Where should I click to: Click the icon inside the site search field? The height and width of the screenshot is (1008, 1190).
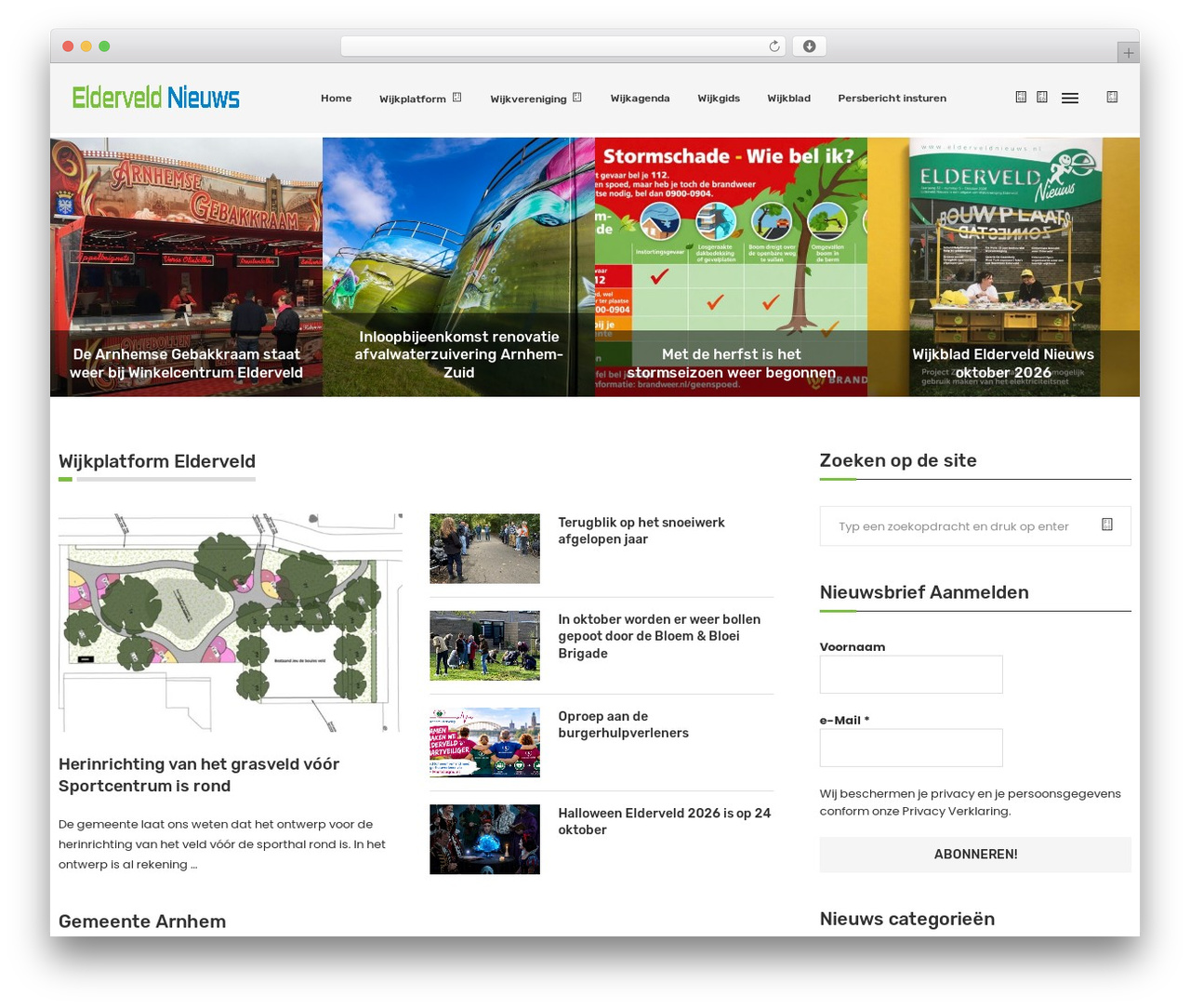click(x=1106, y=524)
